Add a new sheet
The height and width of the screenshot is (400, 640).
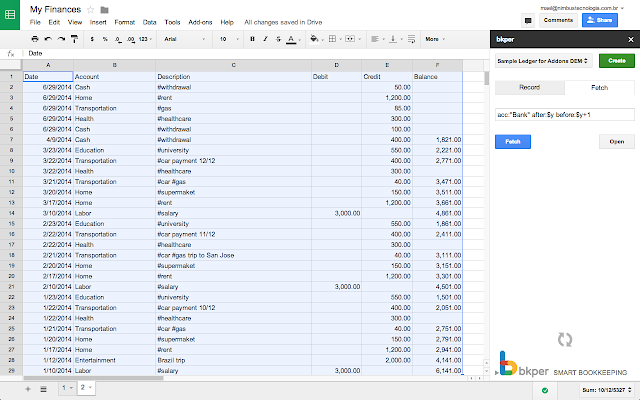click(x=28, y=389)
